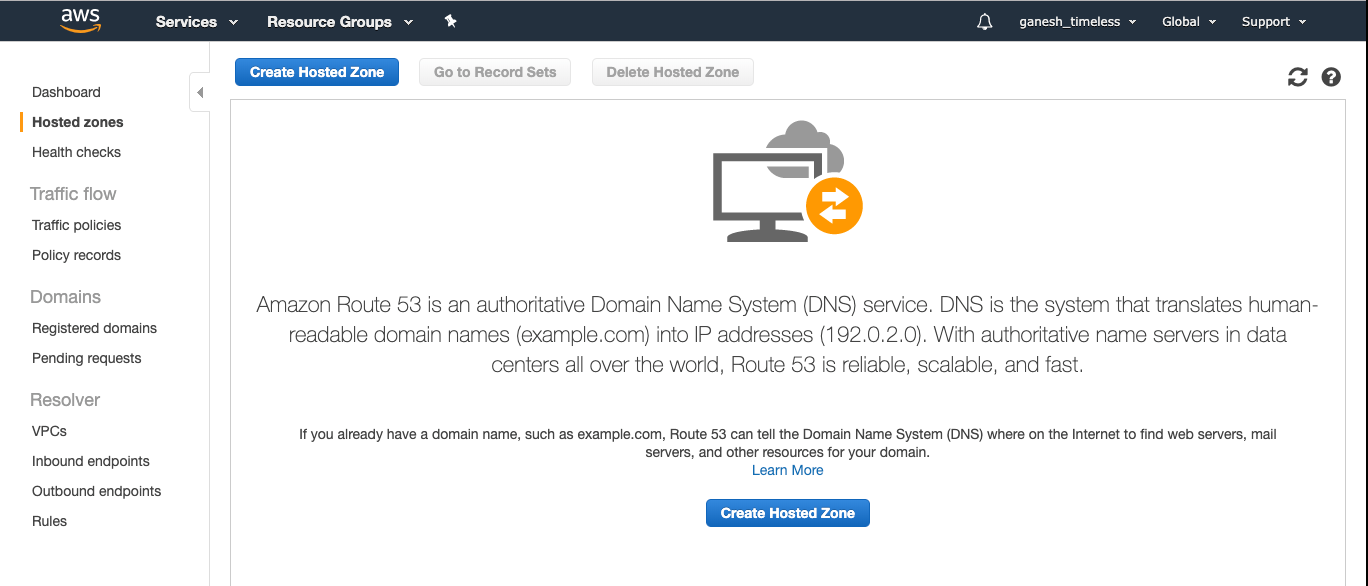The width and height of the screenshot is (1368, 586).
Task: Open the Resource Groups dropdown
Action: tap(339, 21)
